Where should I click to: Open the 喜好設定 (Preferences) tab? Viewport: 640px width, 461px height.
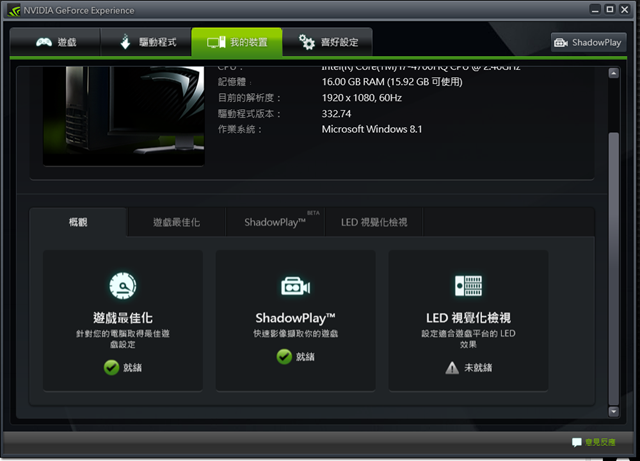[327, 42]
